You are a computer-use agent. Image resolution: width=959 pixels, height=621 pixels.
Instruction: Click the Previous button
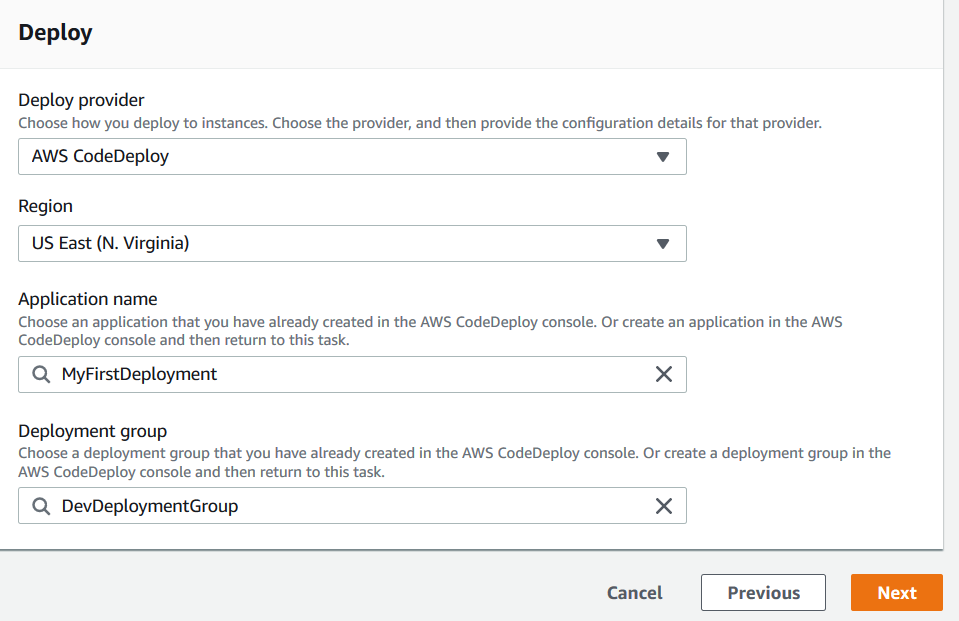tap(763, 592)
